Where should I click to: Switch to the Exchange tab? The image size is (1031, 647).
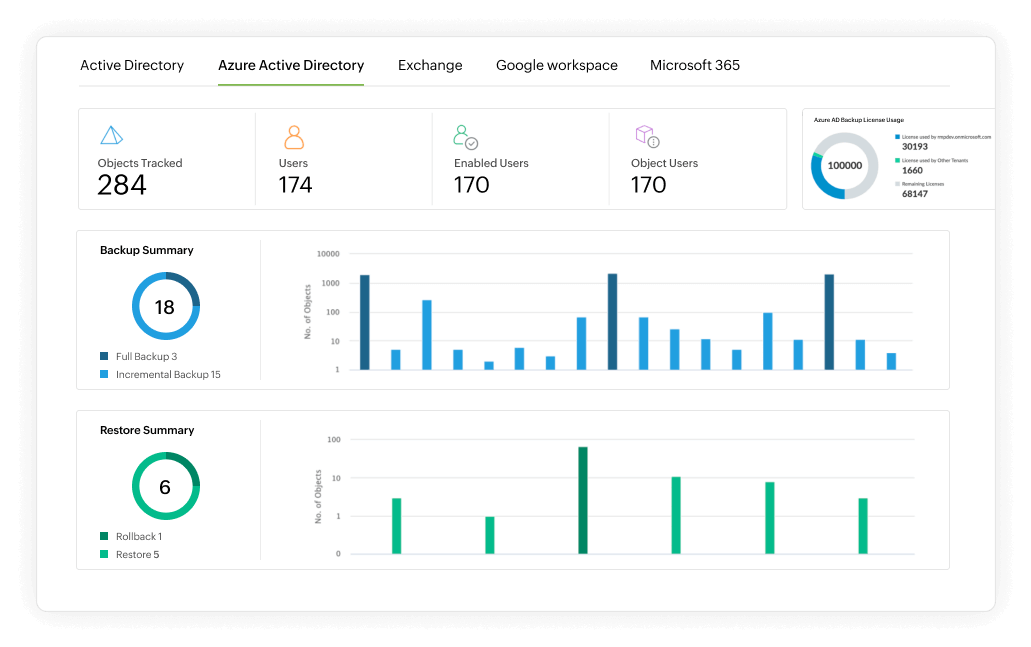(430, 64)
